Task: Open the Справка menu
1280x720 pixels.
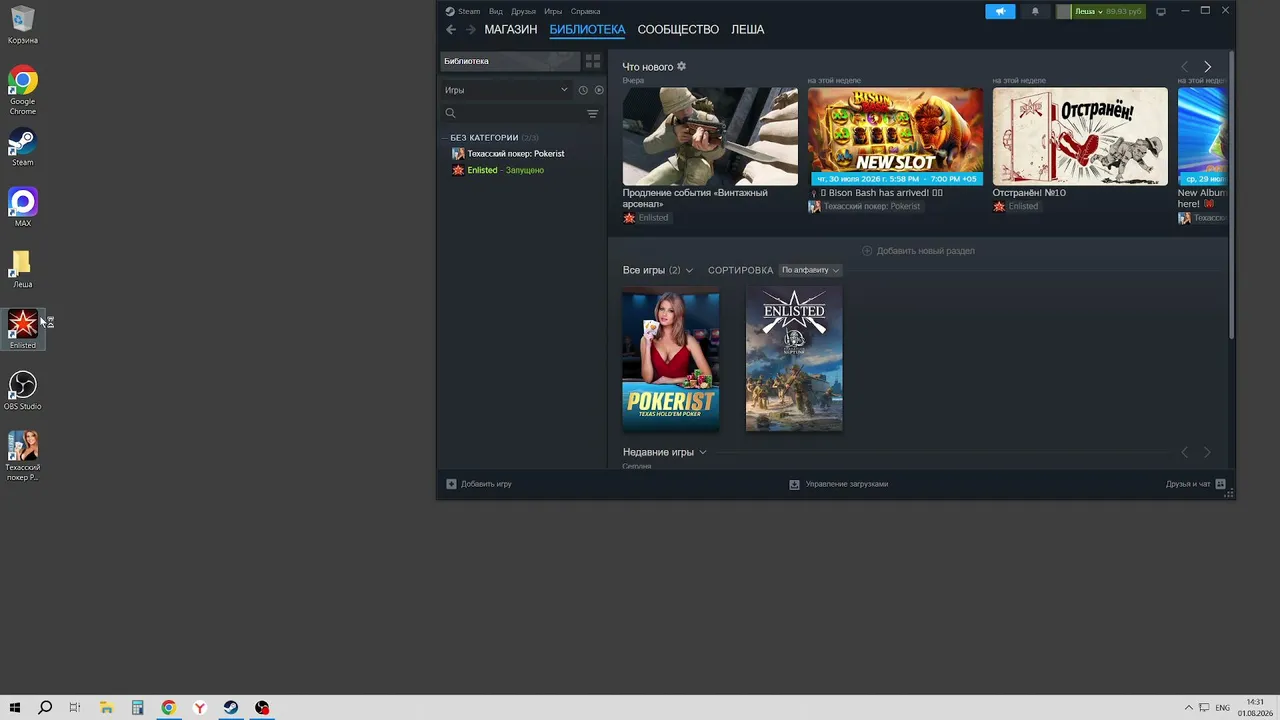Action: tap(585, 12)
